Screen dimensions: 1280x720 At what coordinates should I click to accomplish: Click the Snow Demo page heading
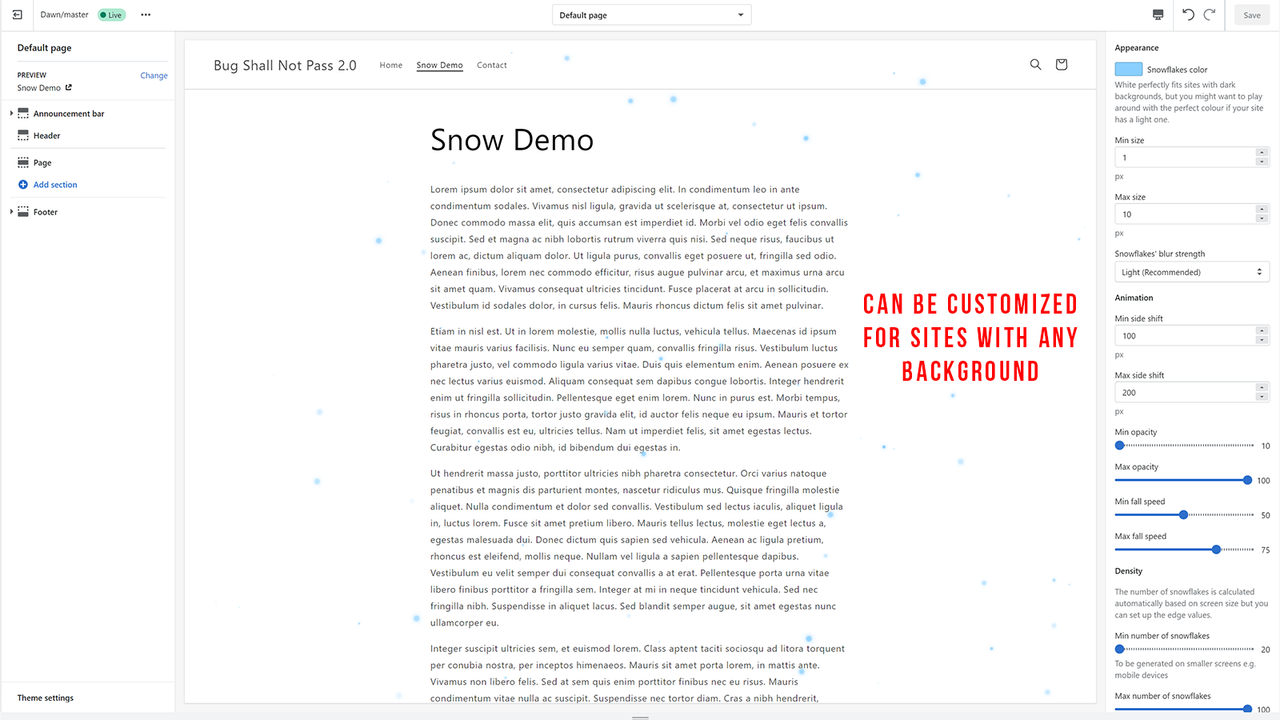click(512, 140)
